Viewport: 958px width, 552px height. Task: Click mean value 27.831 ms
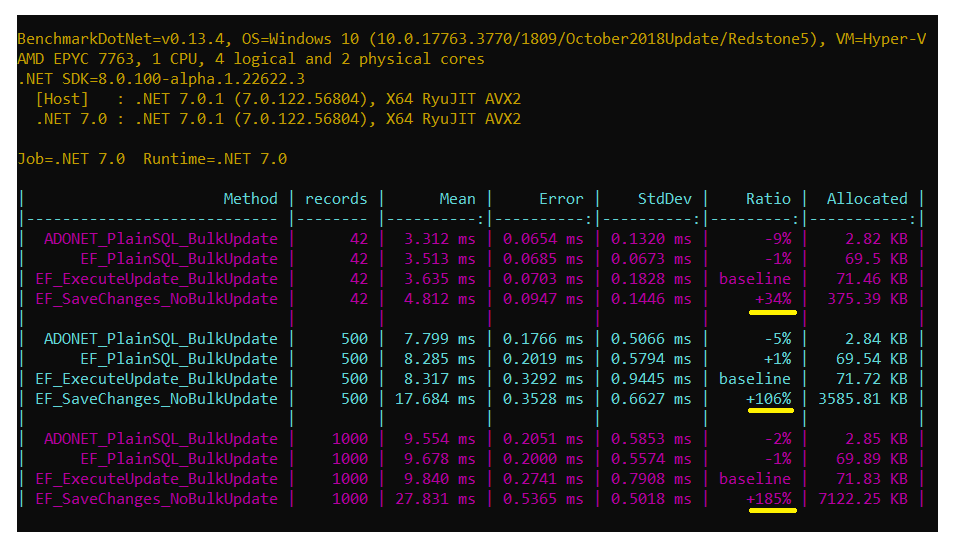point(435,499)
